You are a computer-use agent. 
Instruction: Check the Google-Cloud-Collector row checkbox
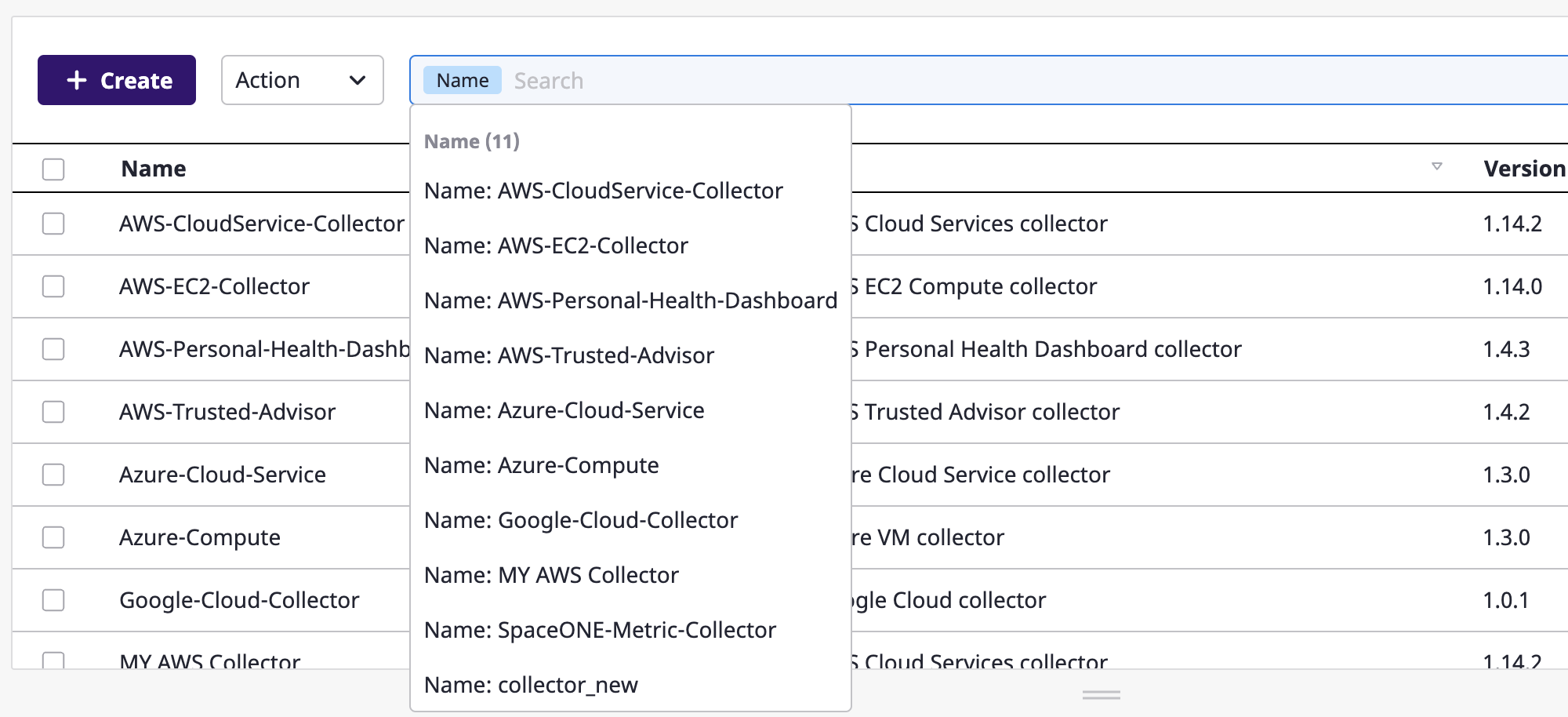point(53,600)
